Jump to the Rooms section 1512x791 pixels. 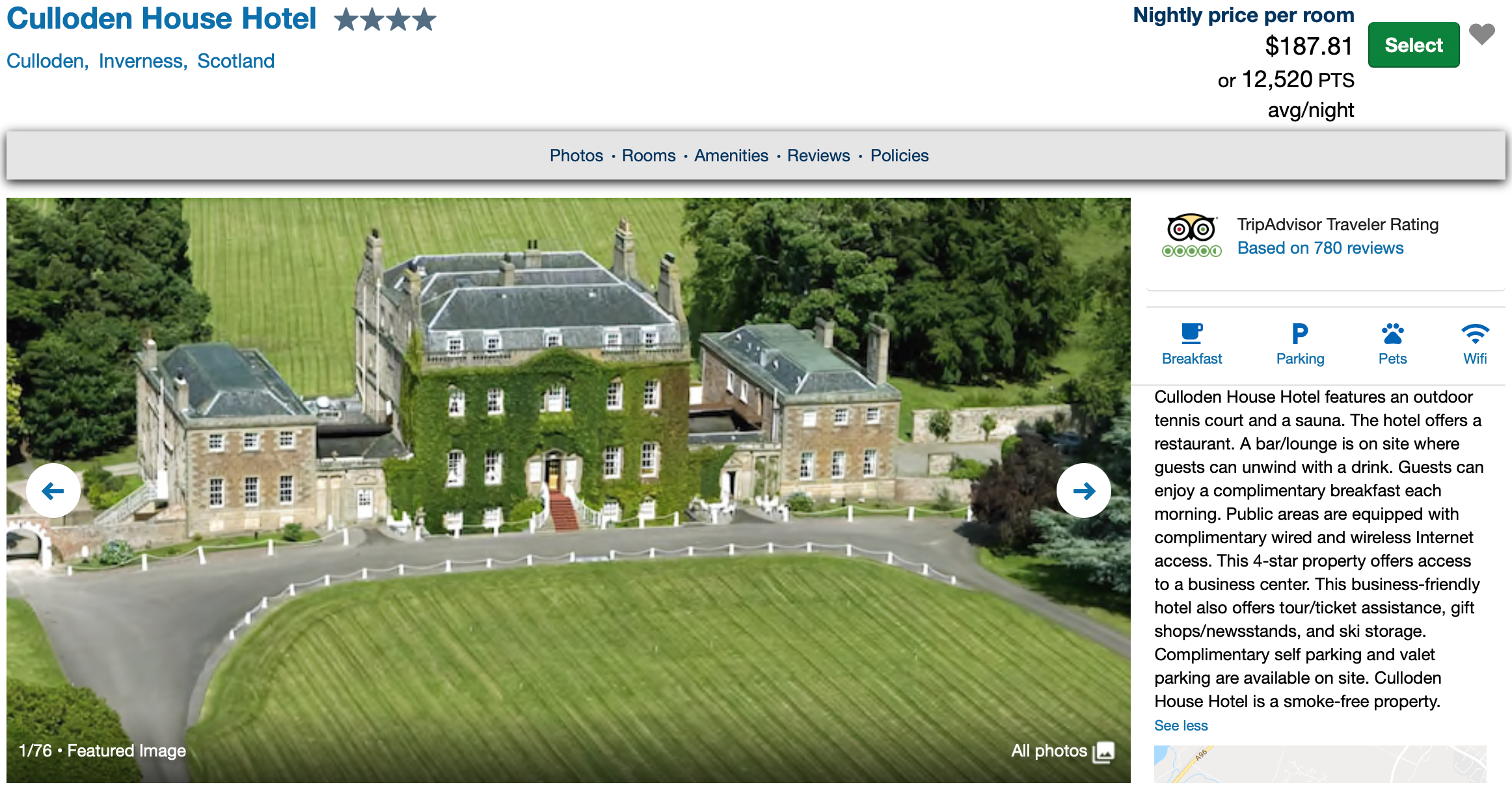pyautogui.click(x=649, y=155)
